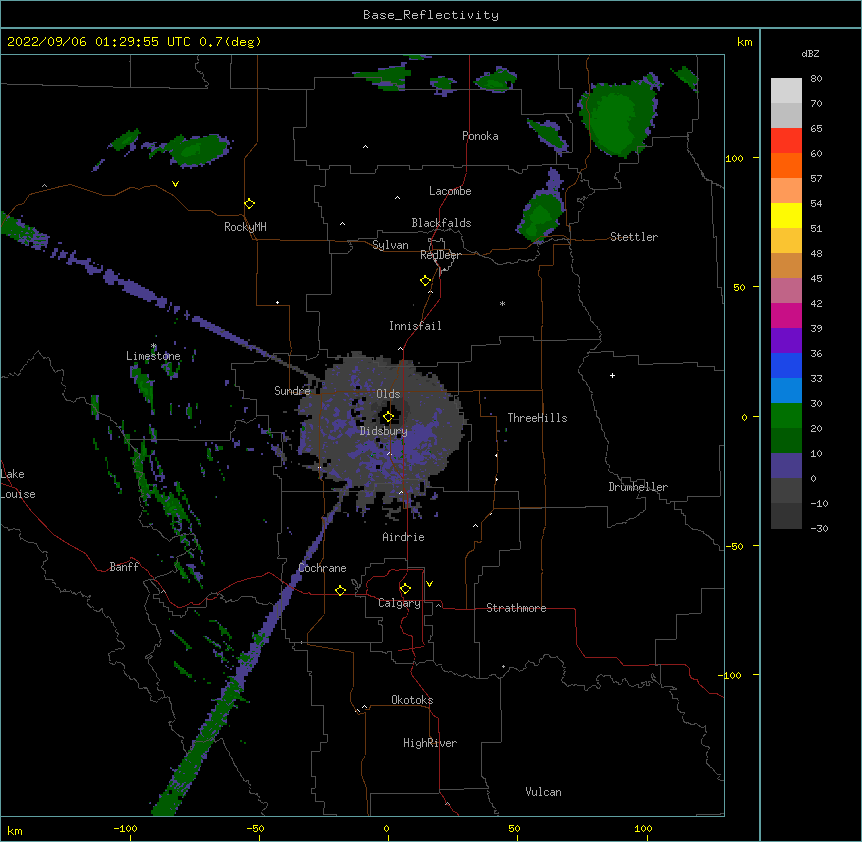
Task: Click the ThreeHills label
Action: pyautogui.click(x=537, y=418)
